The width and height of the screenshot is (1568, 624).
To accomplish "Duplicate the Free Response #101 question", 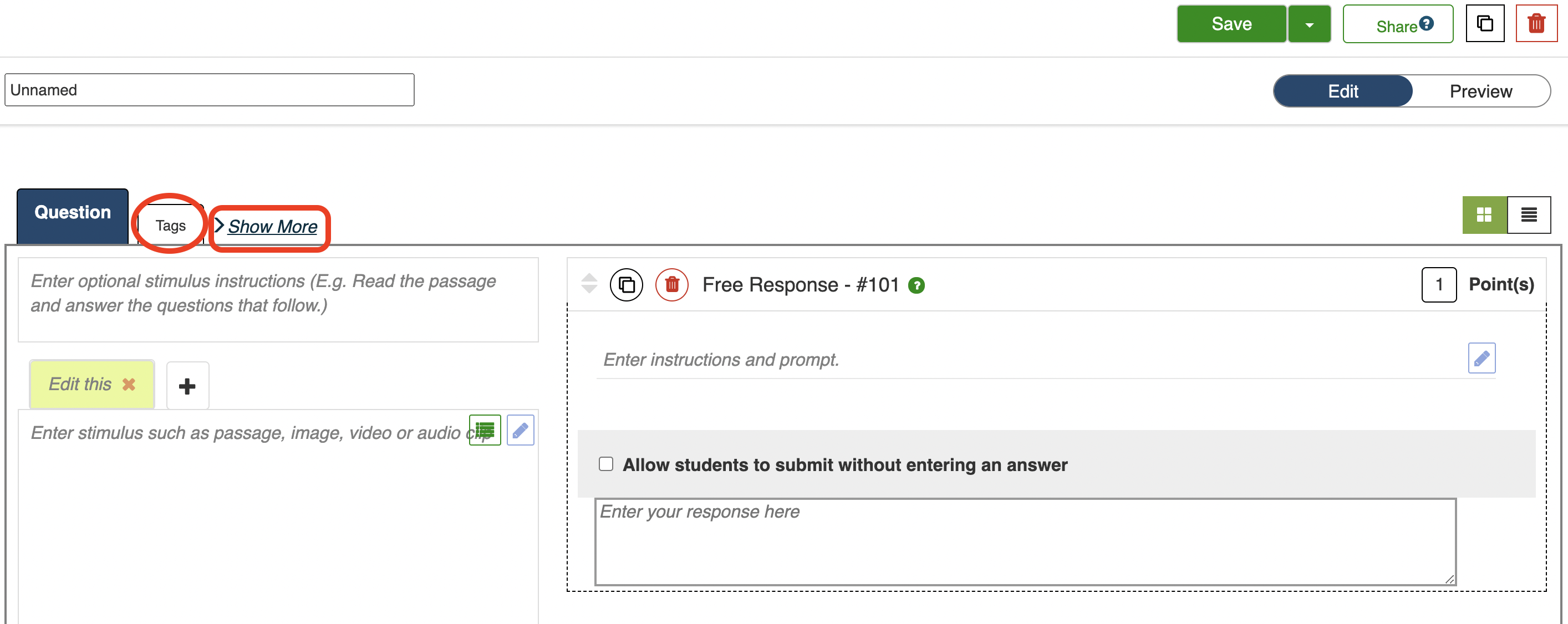I will click(x=626, y=285).
